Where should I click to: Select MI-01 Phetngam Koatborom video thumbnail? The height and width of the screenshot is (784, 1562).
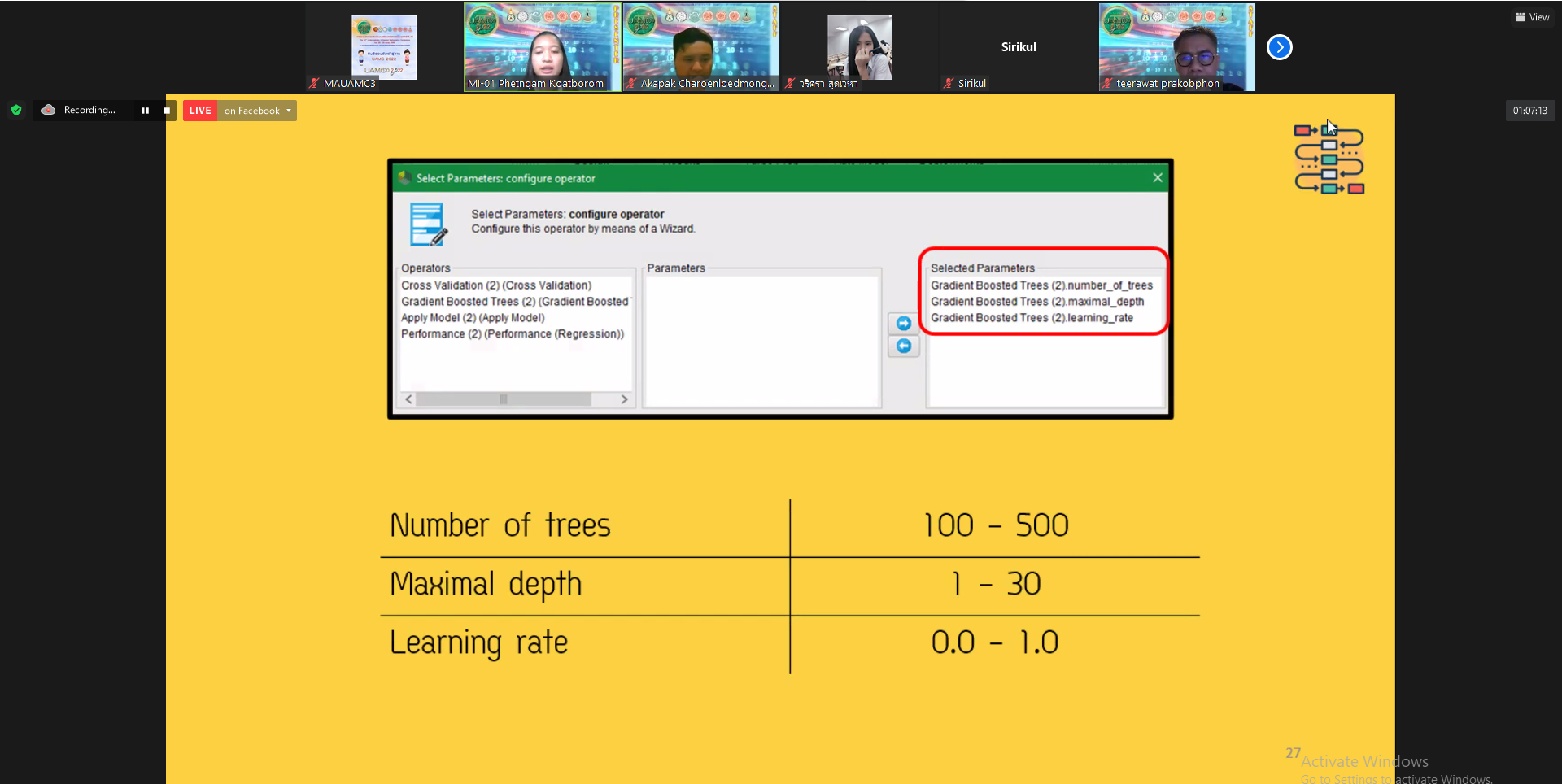542,47
